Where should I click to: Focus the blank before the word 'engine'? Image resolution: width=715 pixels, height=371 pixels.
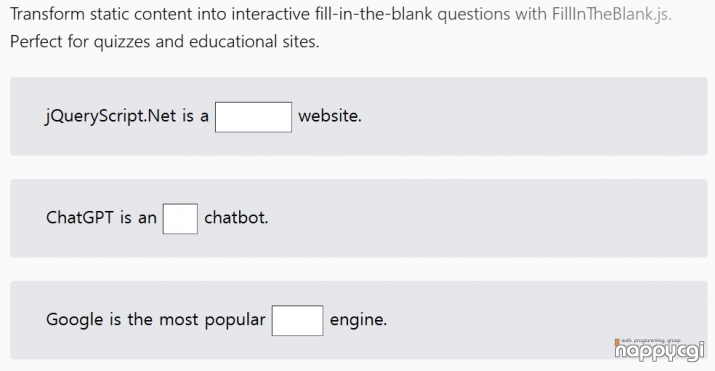click(x=297, y=320)
